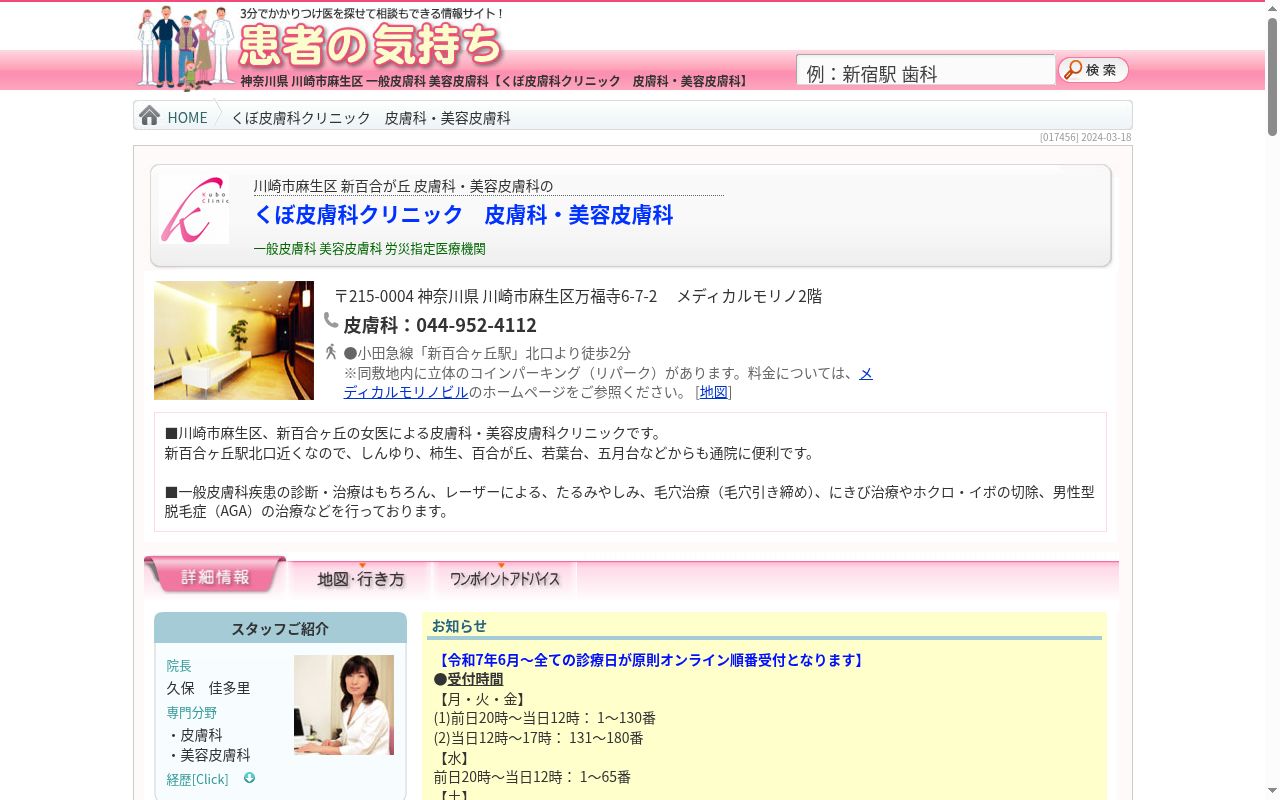Click the 【月・火・金】 schedule line

pyautogui.click(x=481, y=699)
